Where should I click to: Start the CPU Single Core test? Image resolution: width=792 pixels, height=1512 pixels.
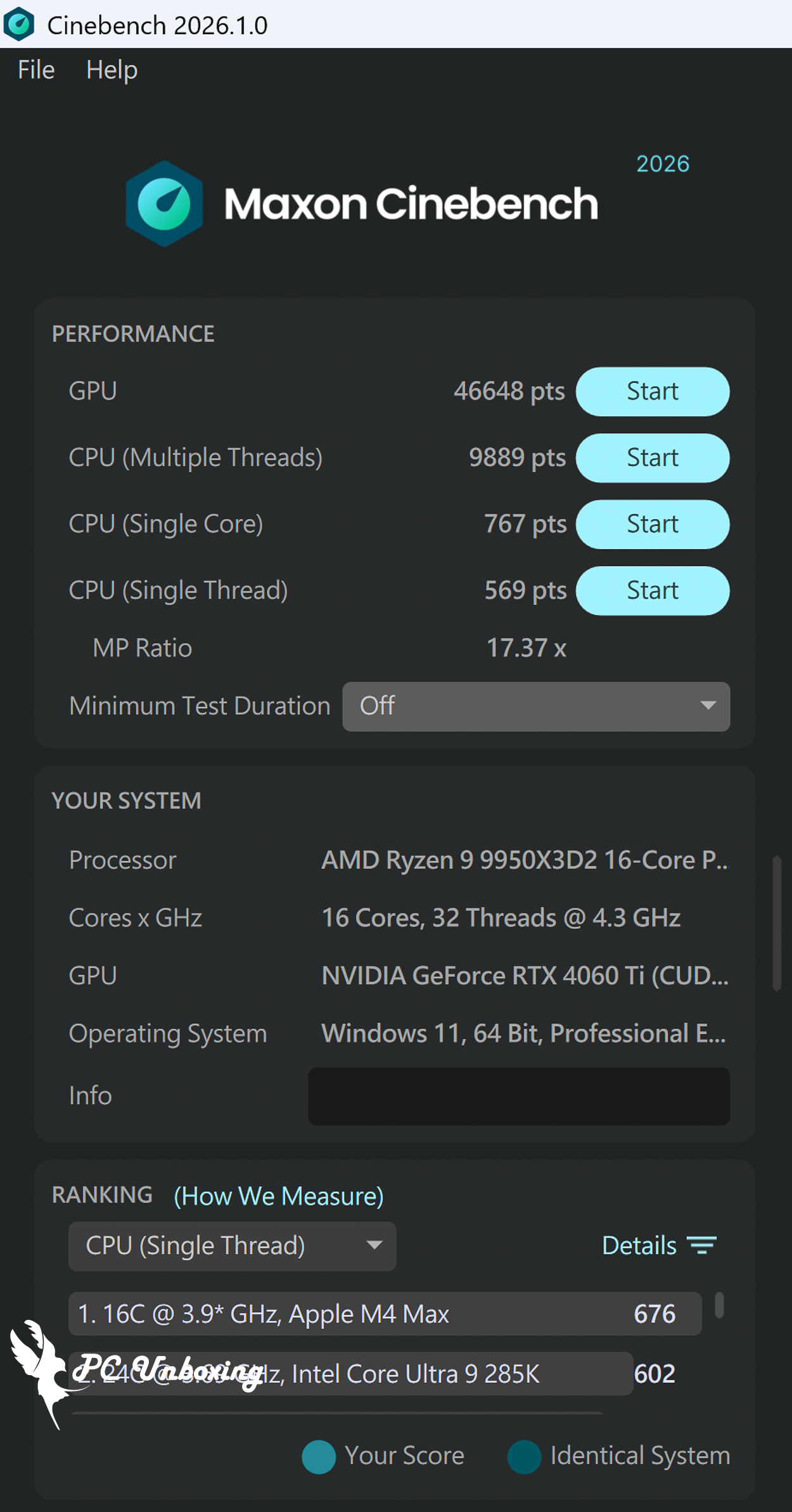click(x=653, y=524)
